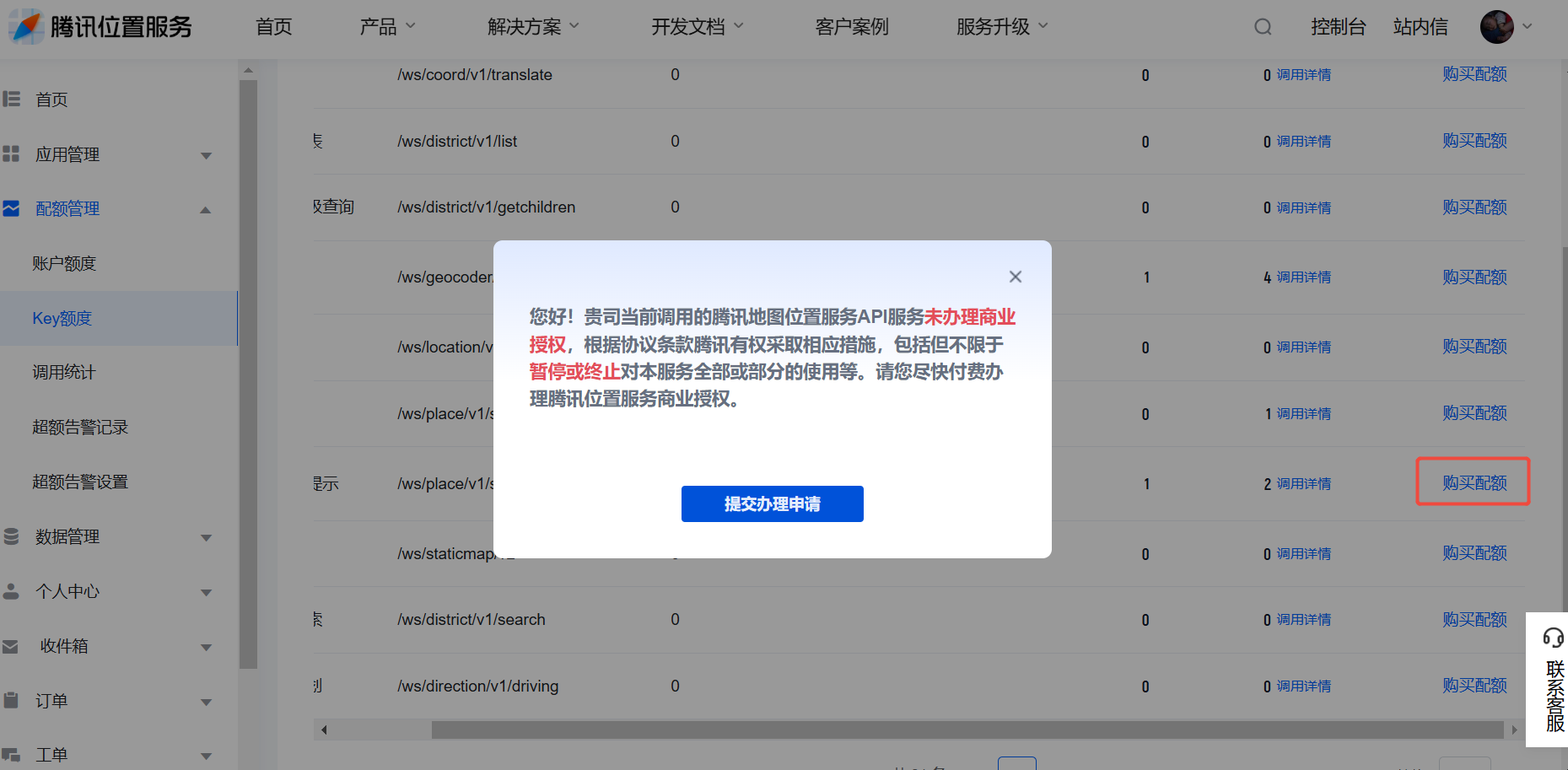Viewport: 1568px width, 770px height.
Task: Open the 产品 dropdown menu
Action: [388, 27]
